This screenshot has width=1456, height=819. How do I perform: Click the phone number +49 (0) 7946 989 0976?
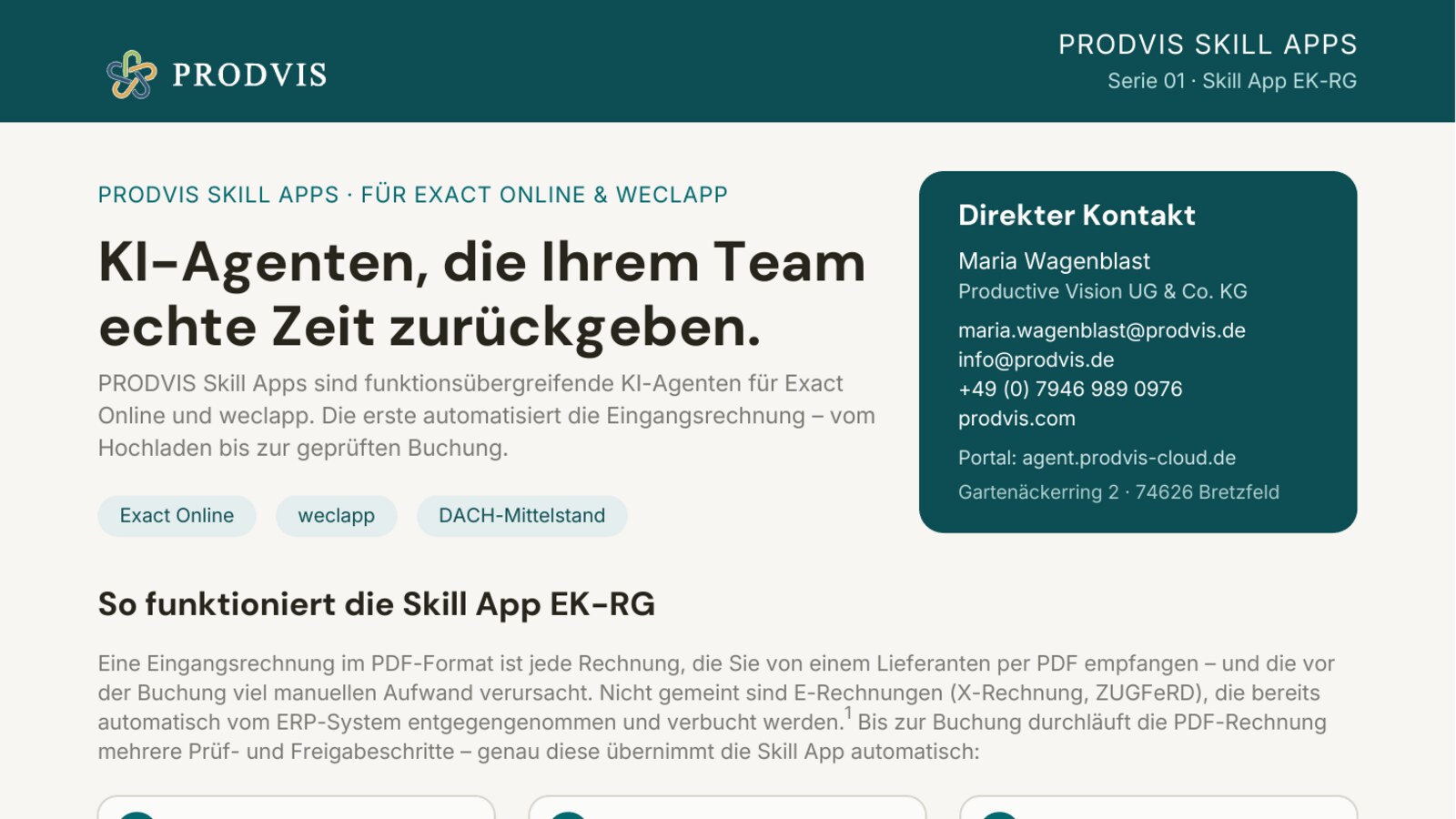coord(1070,389)
